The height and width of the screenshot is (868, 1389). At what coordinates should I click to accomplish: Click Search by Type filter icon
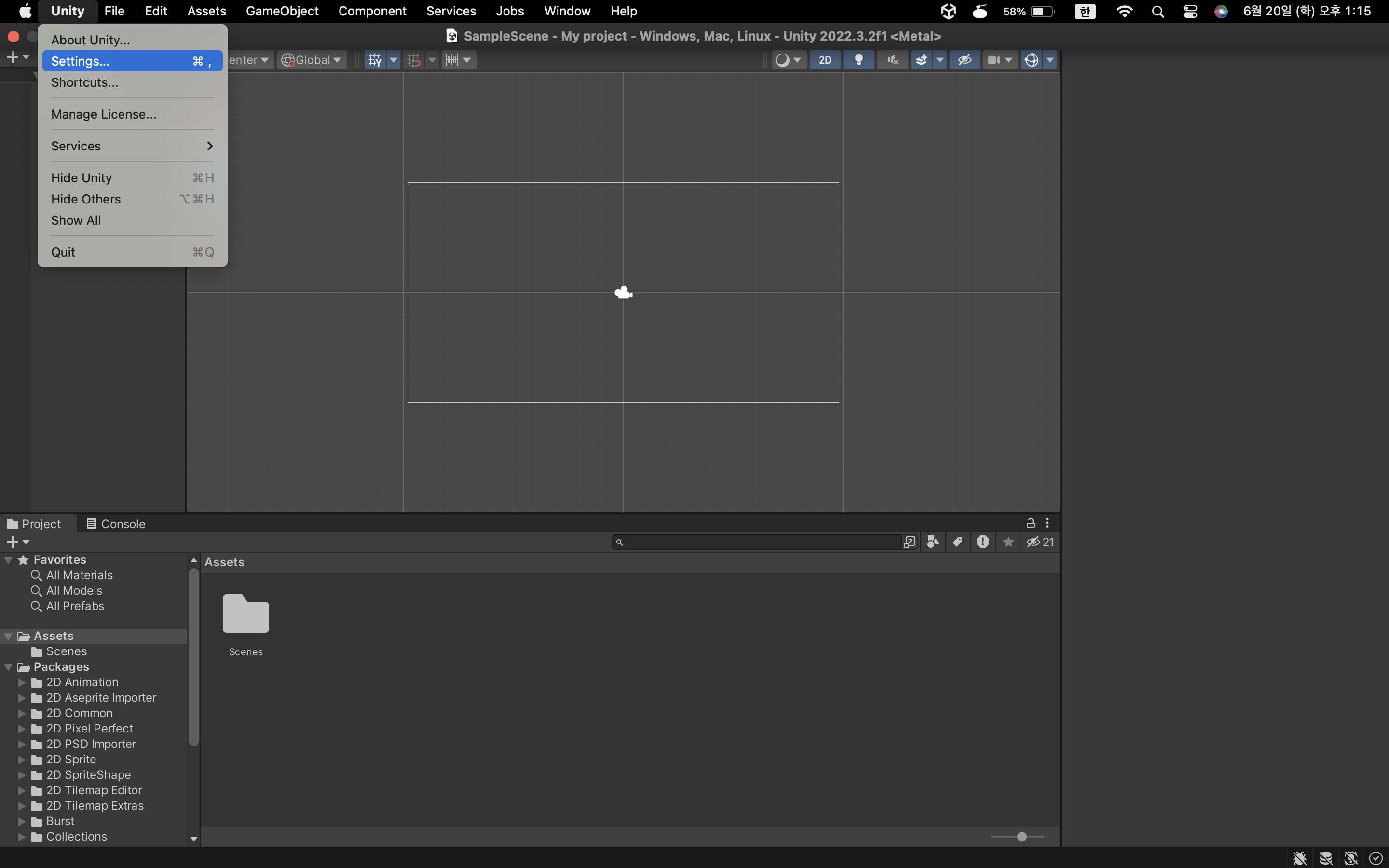933,542
